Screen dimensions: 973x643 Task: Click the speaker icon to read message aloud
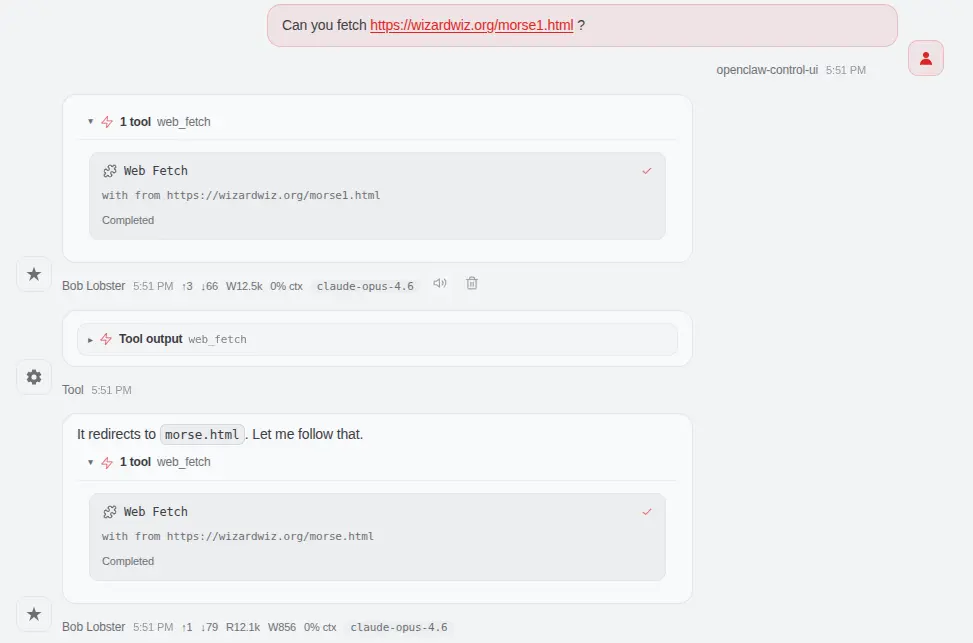pos(439,284)
